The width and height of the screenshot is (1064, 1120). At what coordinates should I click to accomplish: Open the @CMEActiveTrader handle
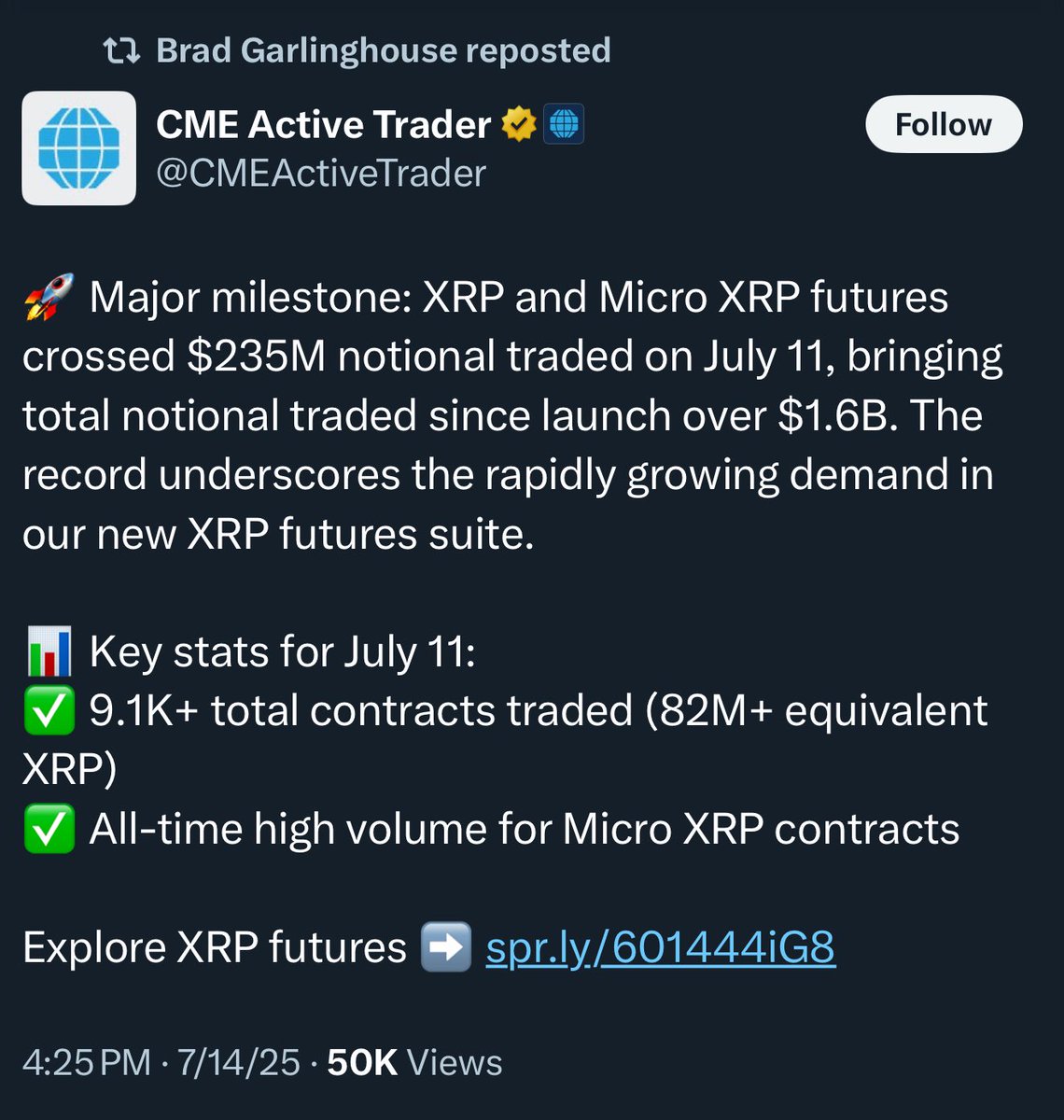click(321, 174)
